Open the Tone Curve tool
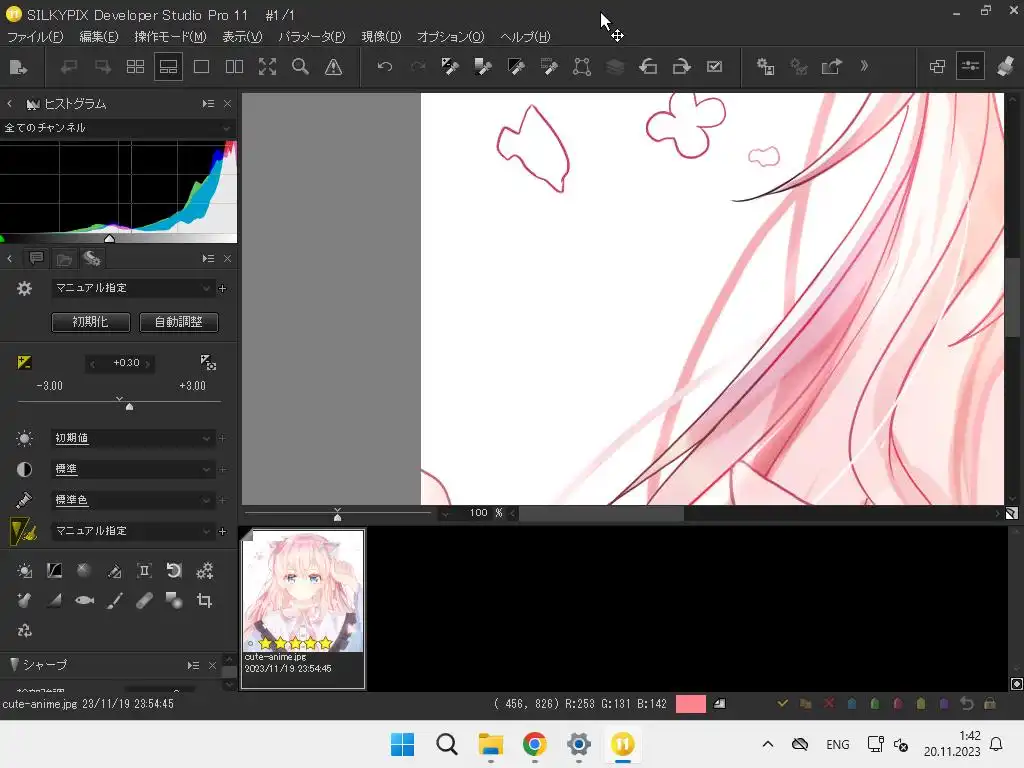1024x768 pixels. pos(54,571)
